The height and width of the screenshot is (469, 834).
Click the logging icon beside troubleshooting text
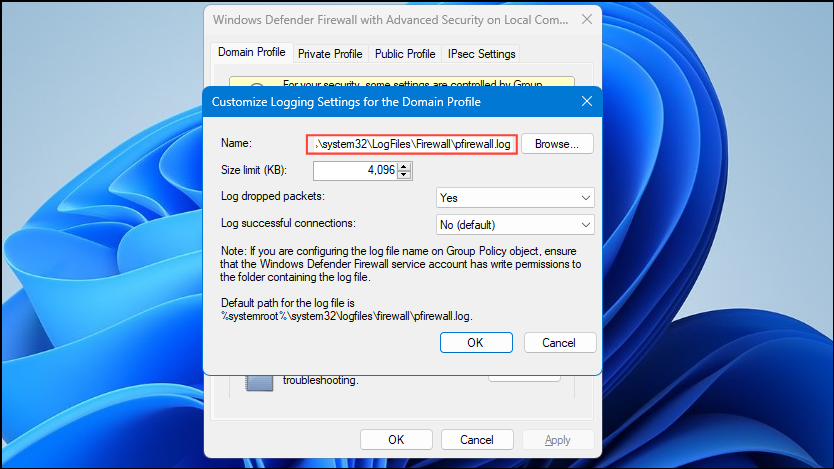tap(259, 383)
